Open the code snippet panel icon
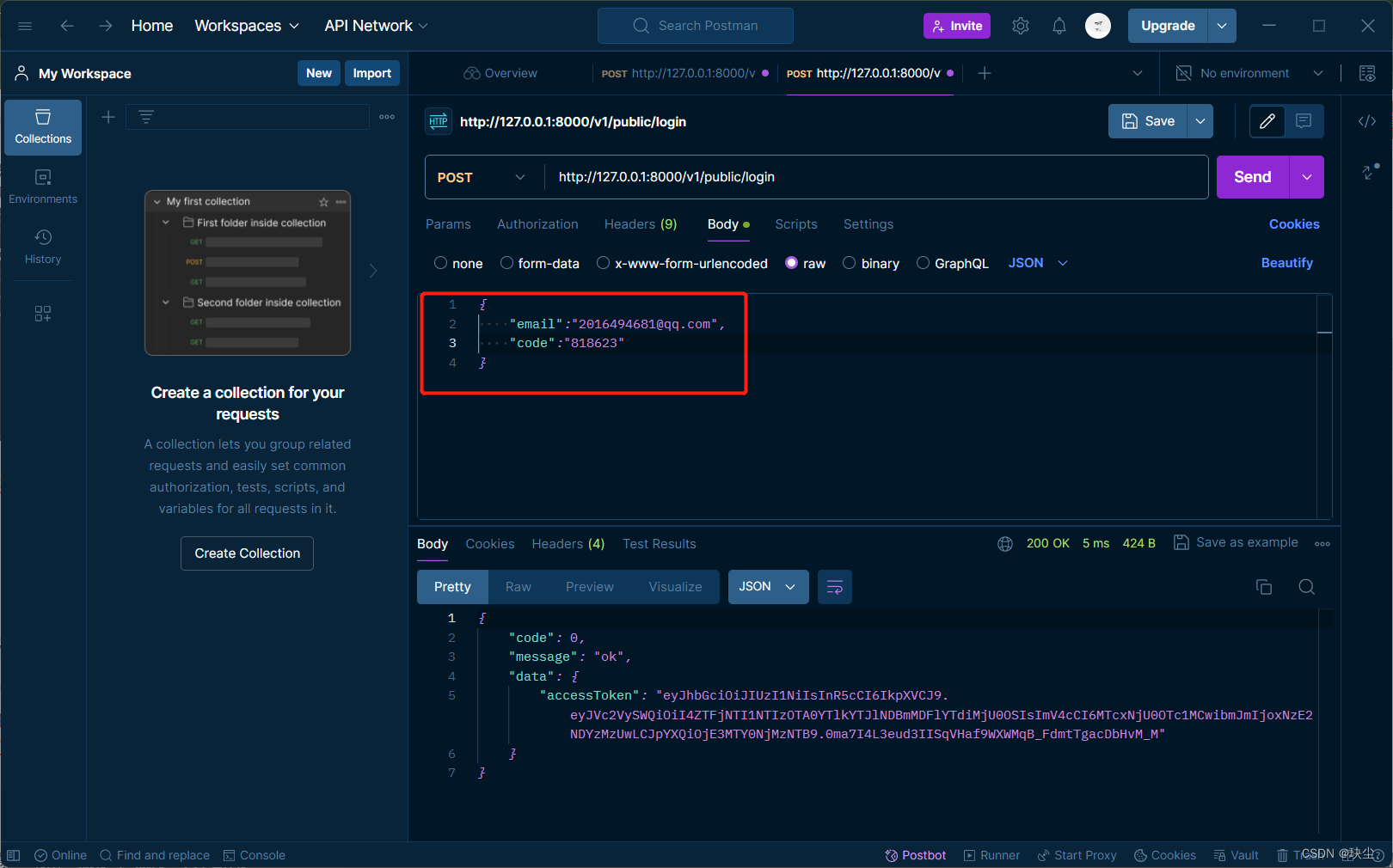 click(x=1367, y=121)
